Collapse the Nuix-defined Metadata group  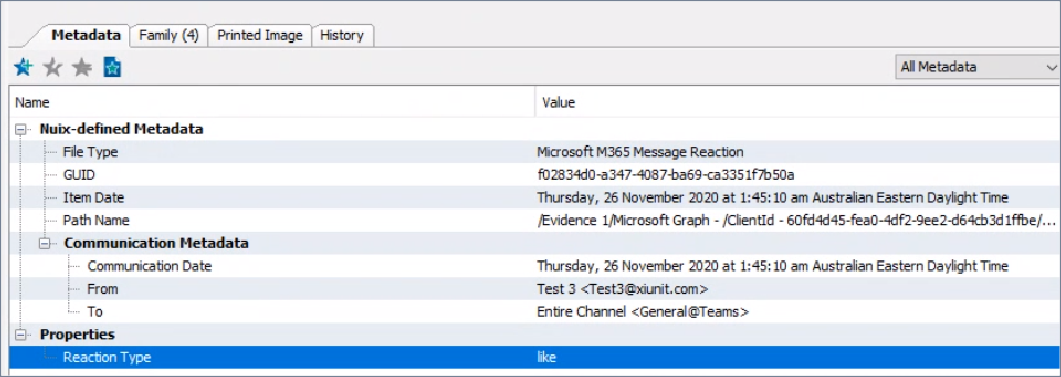(20, 129)
